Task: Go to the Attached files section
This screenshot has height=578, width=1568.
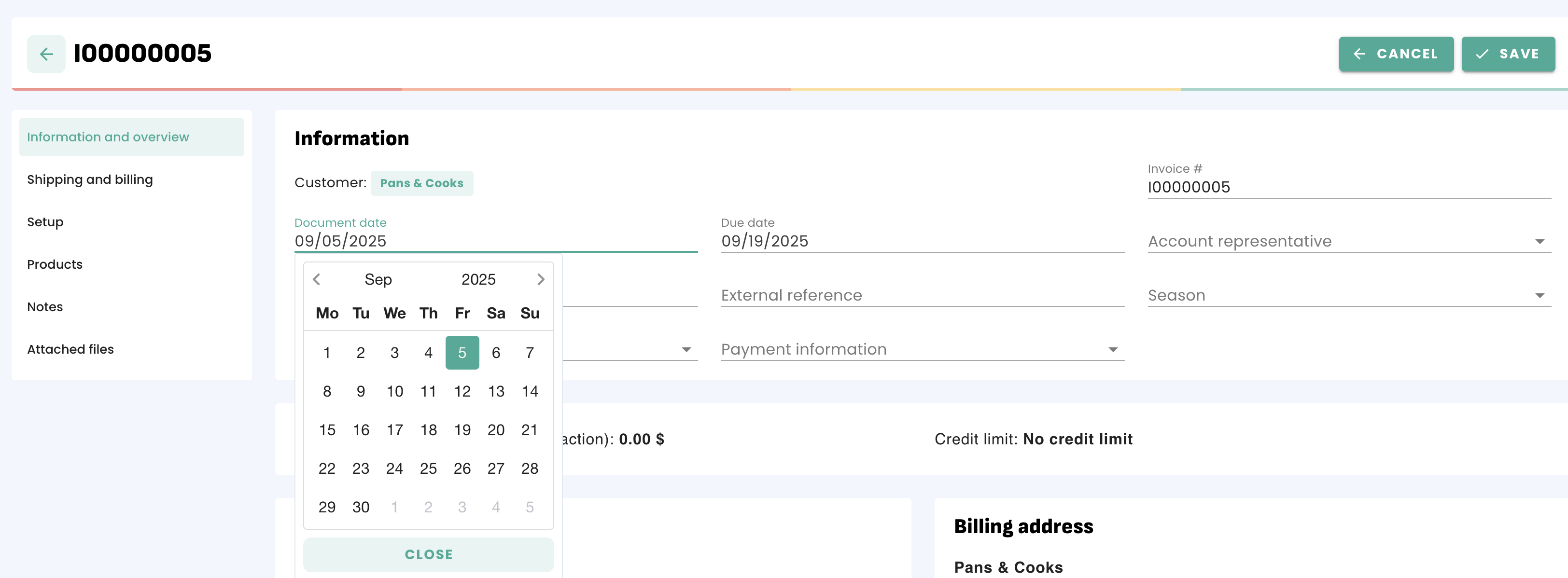Action: coord(70,349)
